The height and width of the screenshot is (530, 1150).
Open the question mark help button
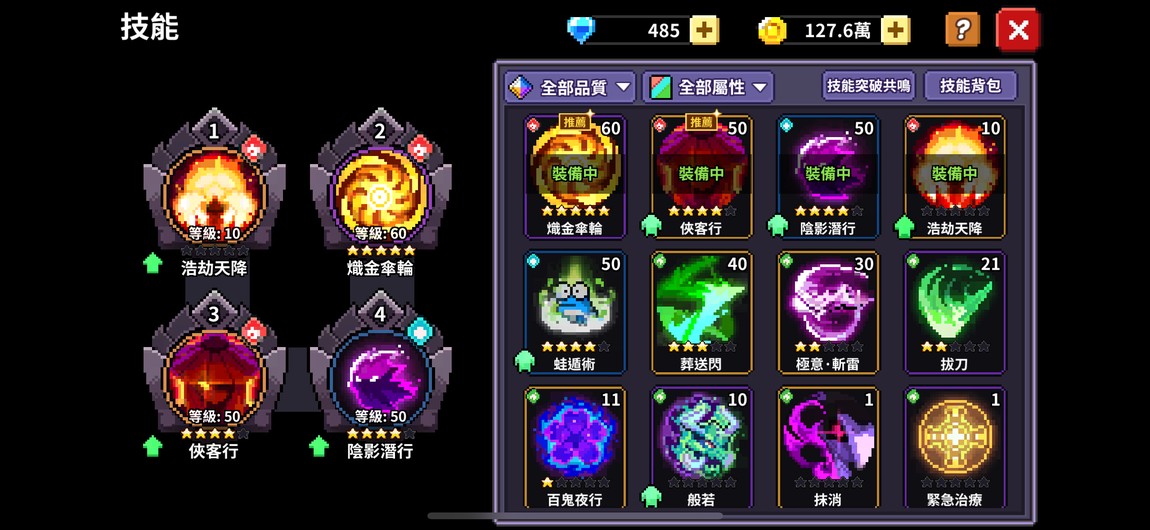963,29
